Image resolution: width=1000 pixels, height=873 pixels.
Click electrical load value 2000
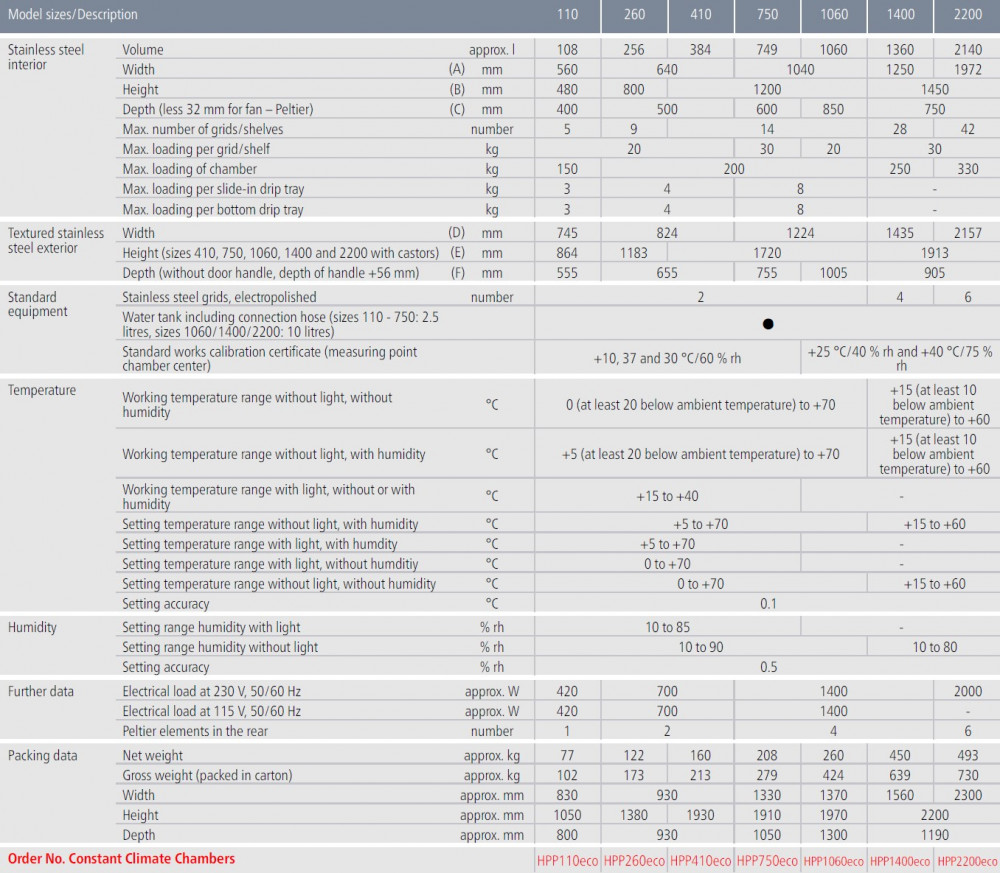967,691
